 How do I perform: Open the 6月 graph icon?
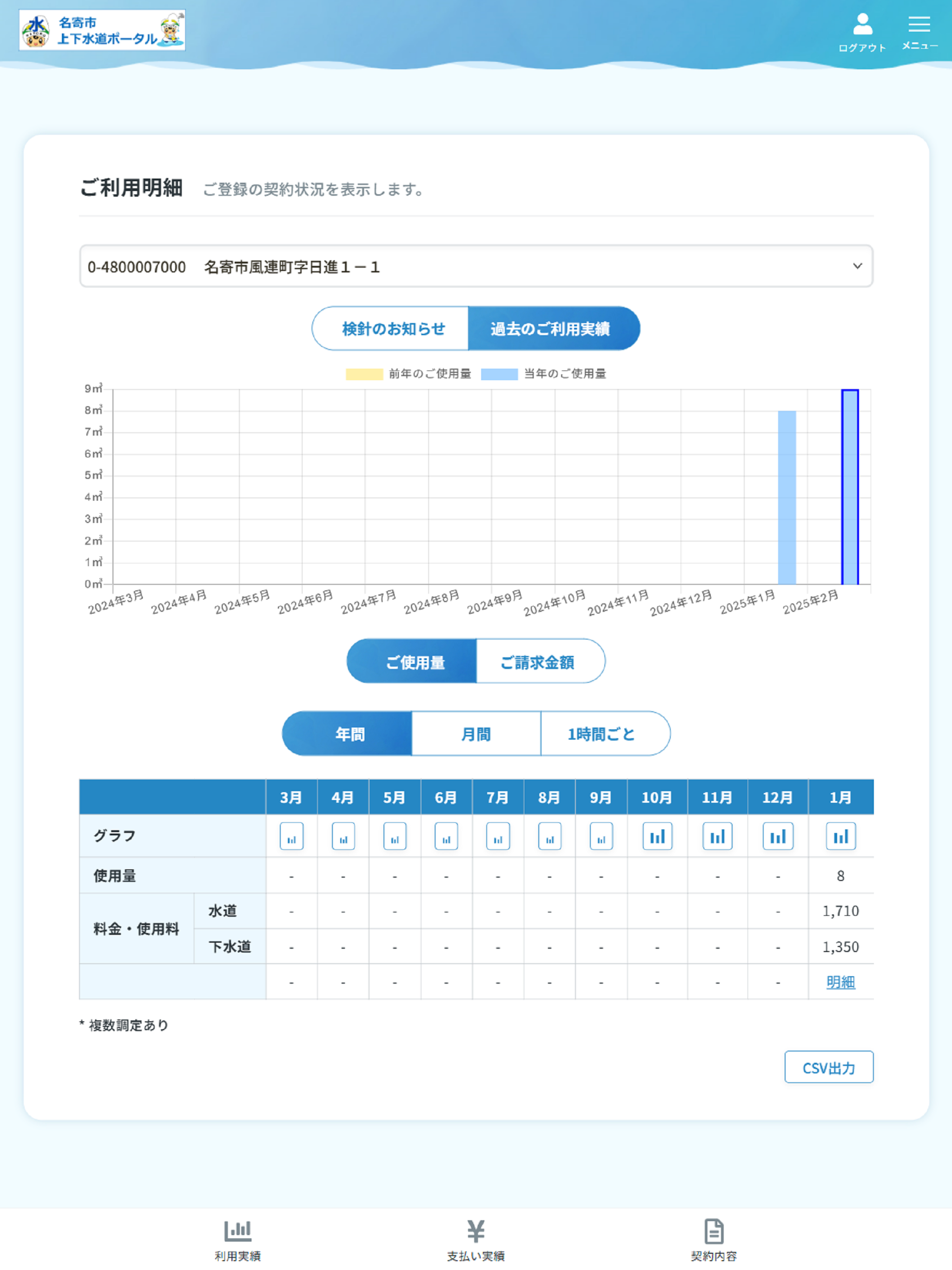point(446,836)
